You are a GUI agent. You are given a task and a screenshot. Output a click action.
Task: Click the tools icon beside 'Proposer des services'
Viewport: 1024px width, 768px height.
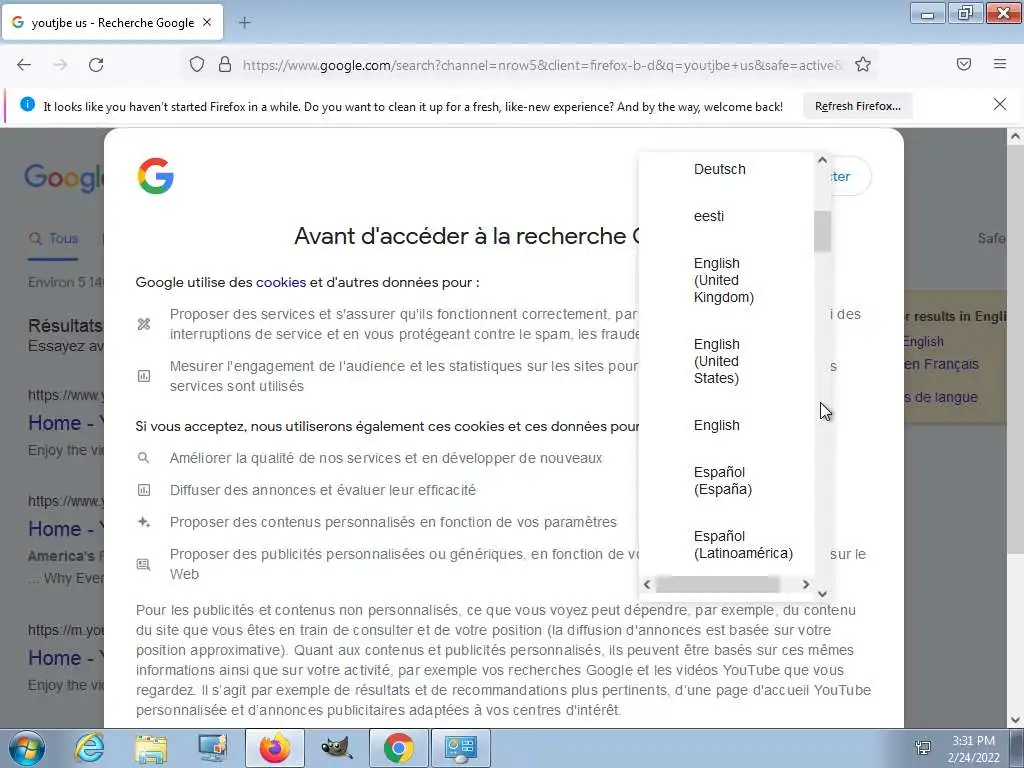tap(144, 324)
